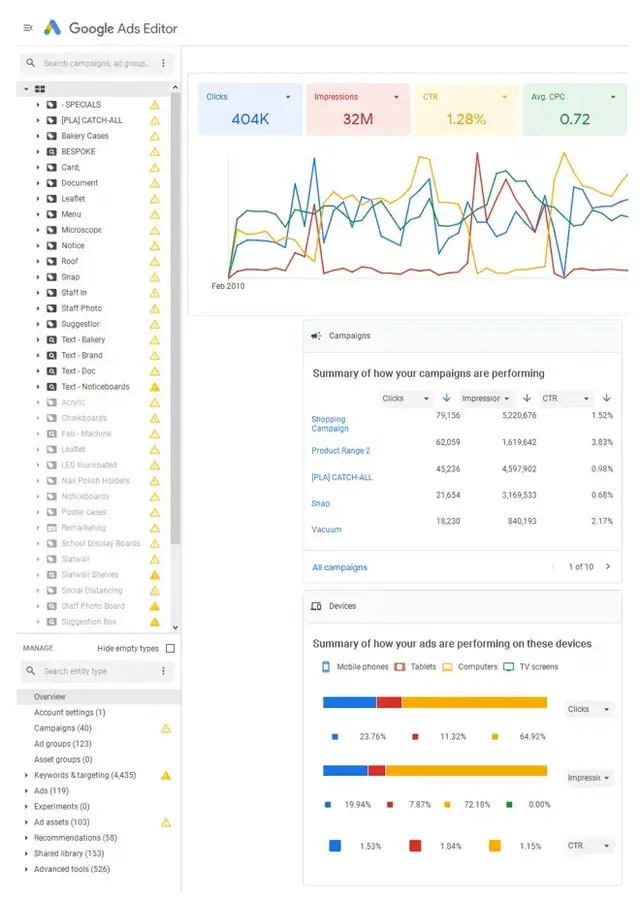Open the [PLA] CATCH-ALL campaign link in the summary table
The width and height of the screenshot is (640, 901).
tap(342, 477)
